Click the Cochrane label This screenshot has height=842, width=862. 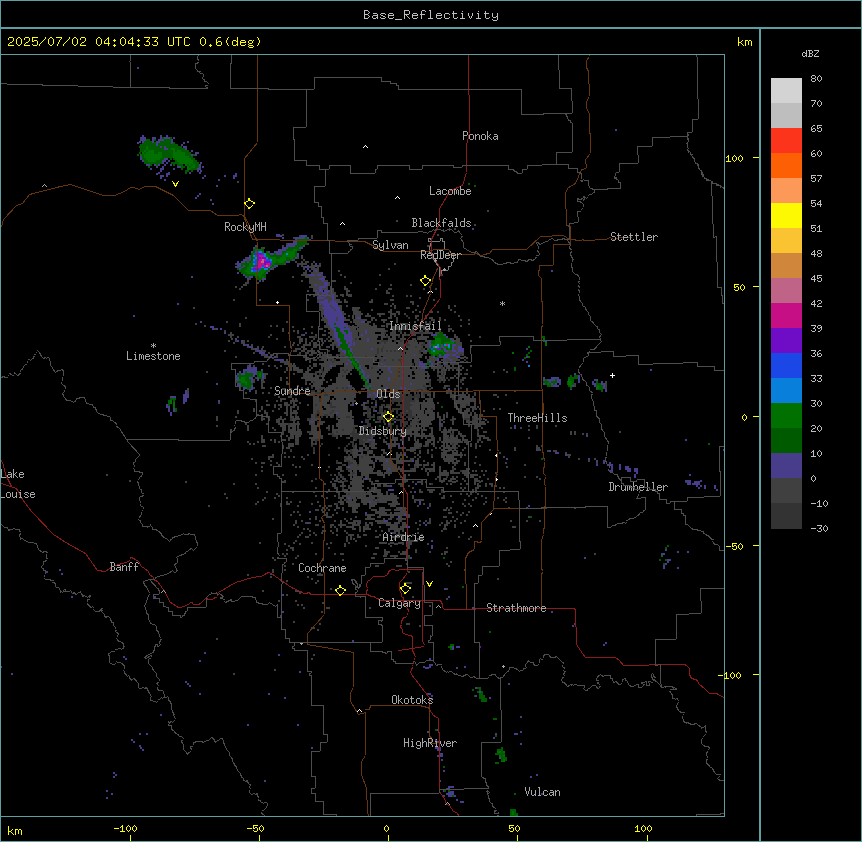[x=322, y=568]
